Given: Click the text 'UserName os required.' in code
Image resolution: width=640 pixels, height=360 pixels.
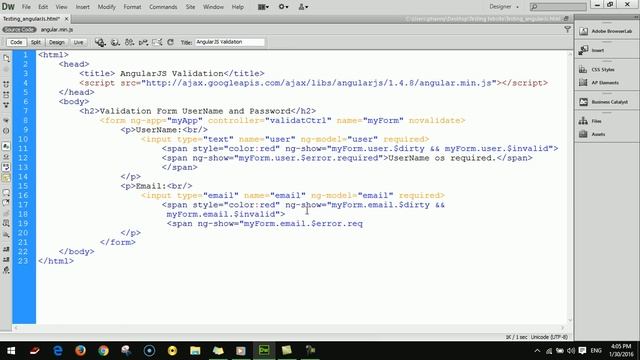Looking at the screenshot, I should [x=442, y=158].
